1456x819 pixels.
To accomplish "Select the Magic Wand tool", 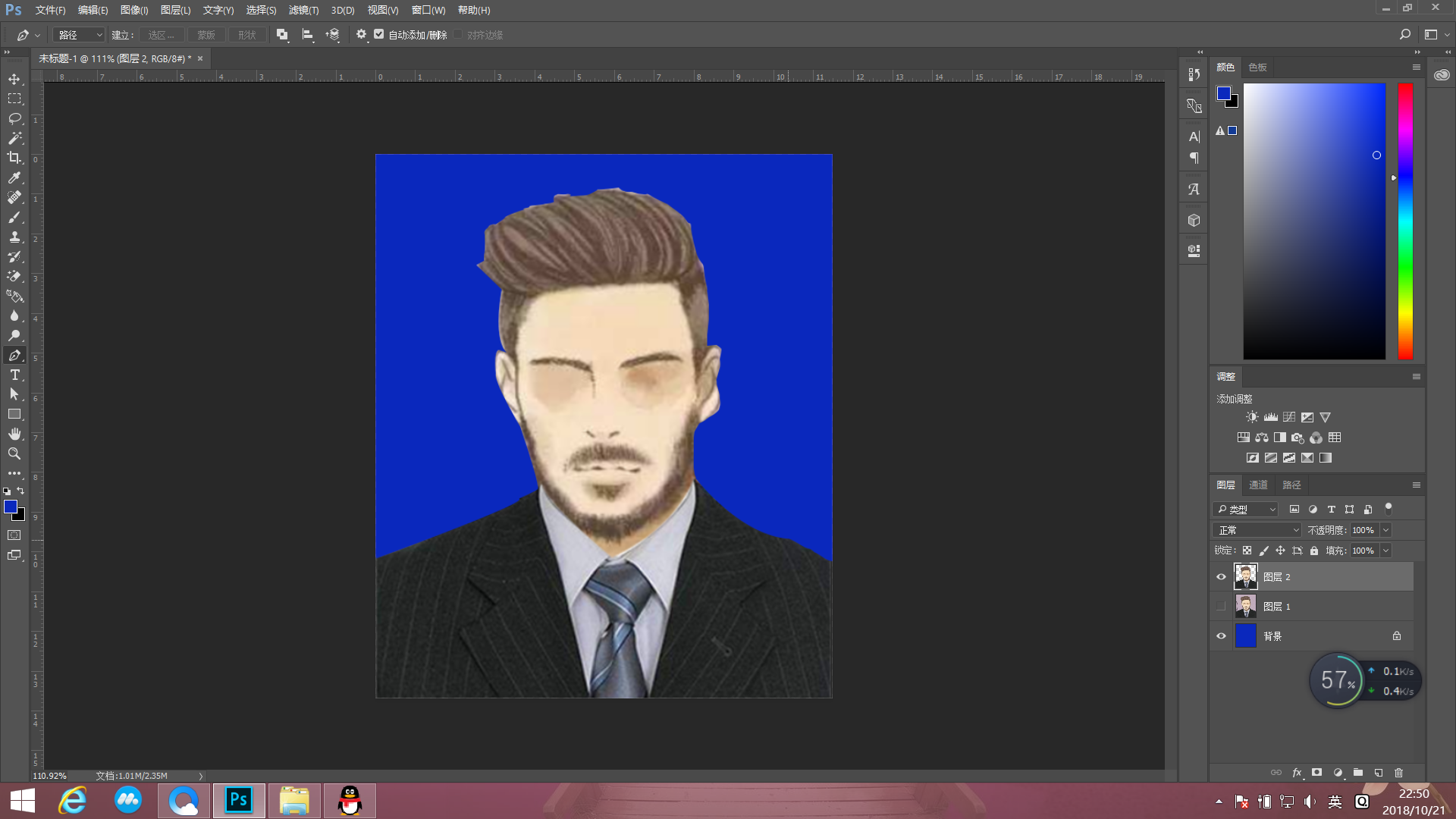I will (x=14, y=138).
